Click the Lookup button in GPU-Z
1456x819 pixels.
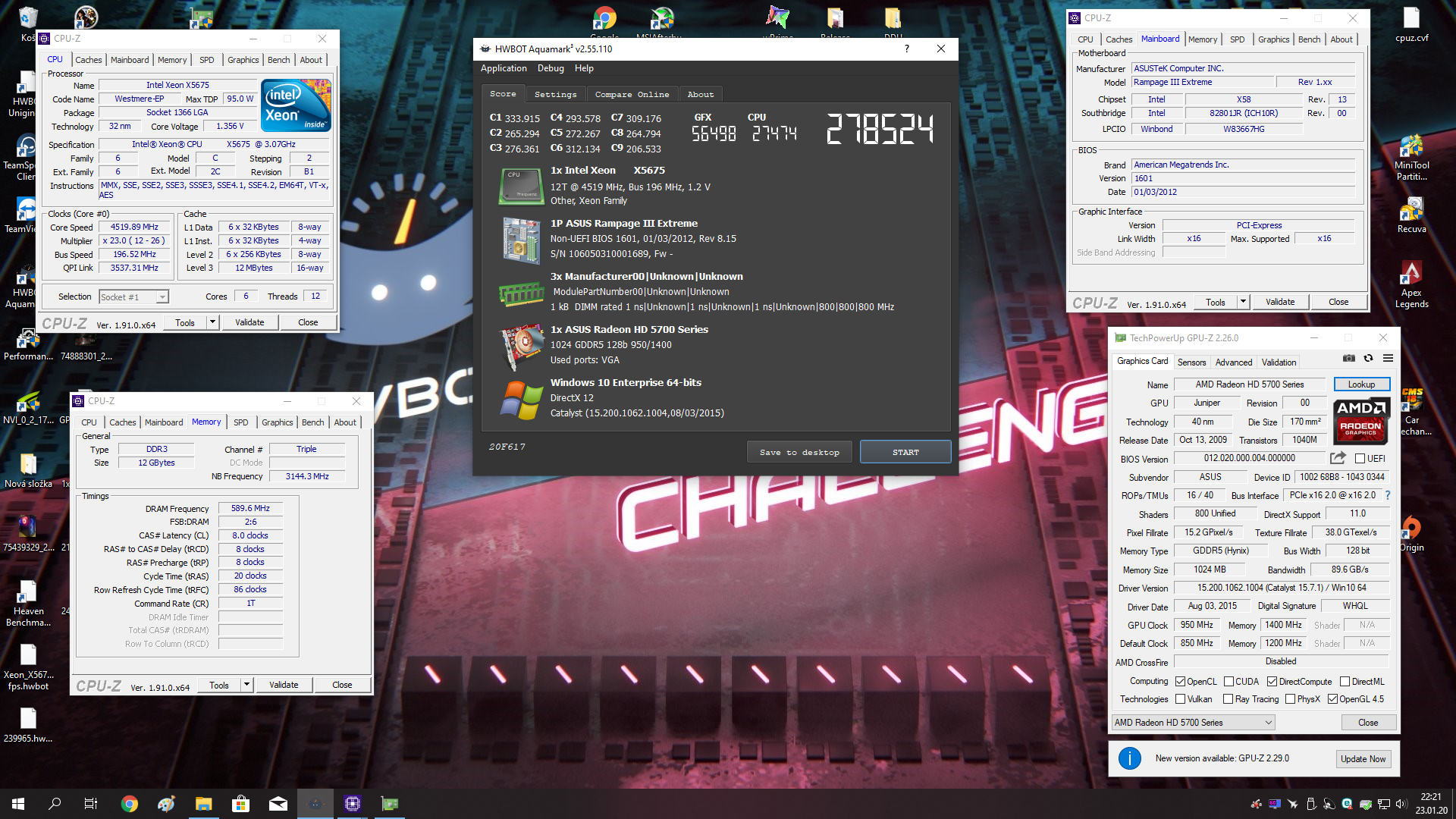tap(1361, 384)
